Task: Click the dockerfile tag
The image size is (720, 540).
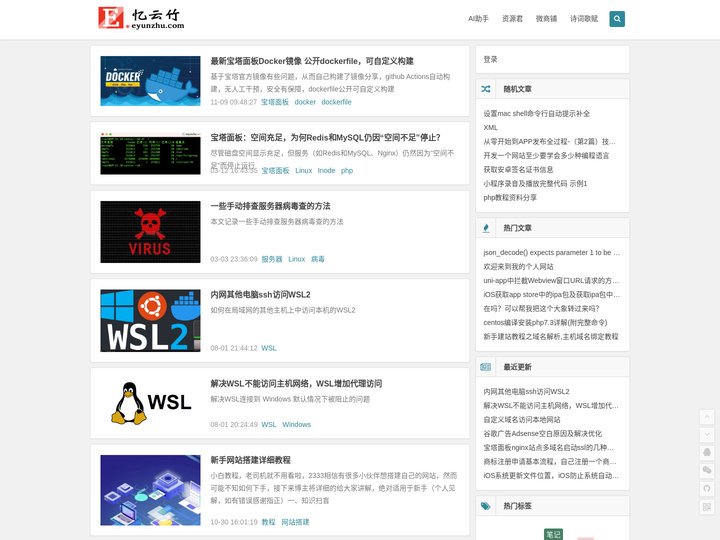Action: 336,102
